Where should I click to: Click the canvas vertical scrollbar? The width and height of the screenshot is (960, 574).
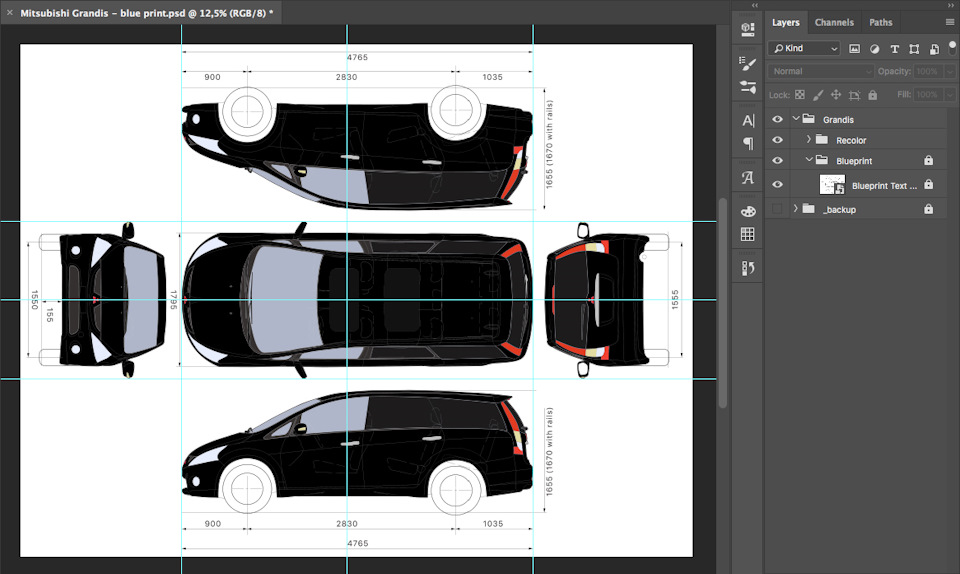[x=722, y=302]
